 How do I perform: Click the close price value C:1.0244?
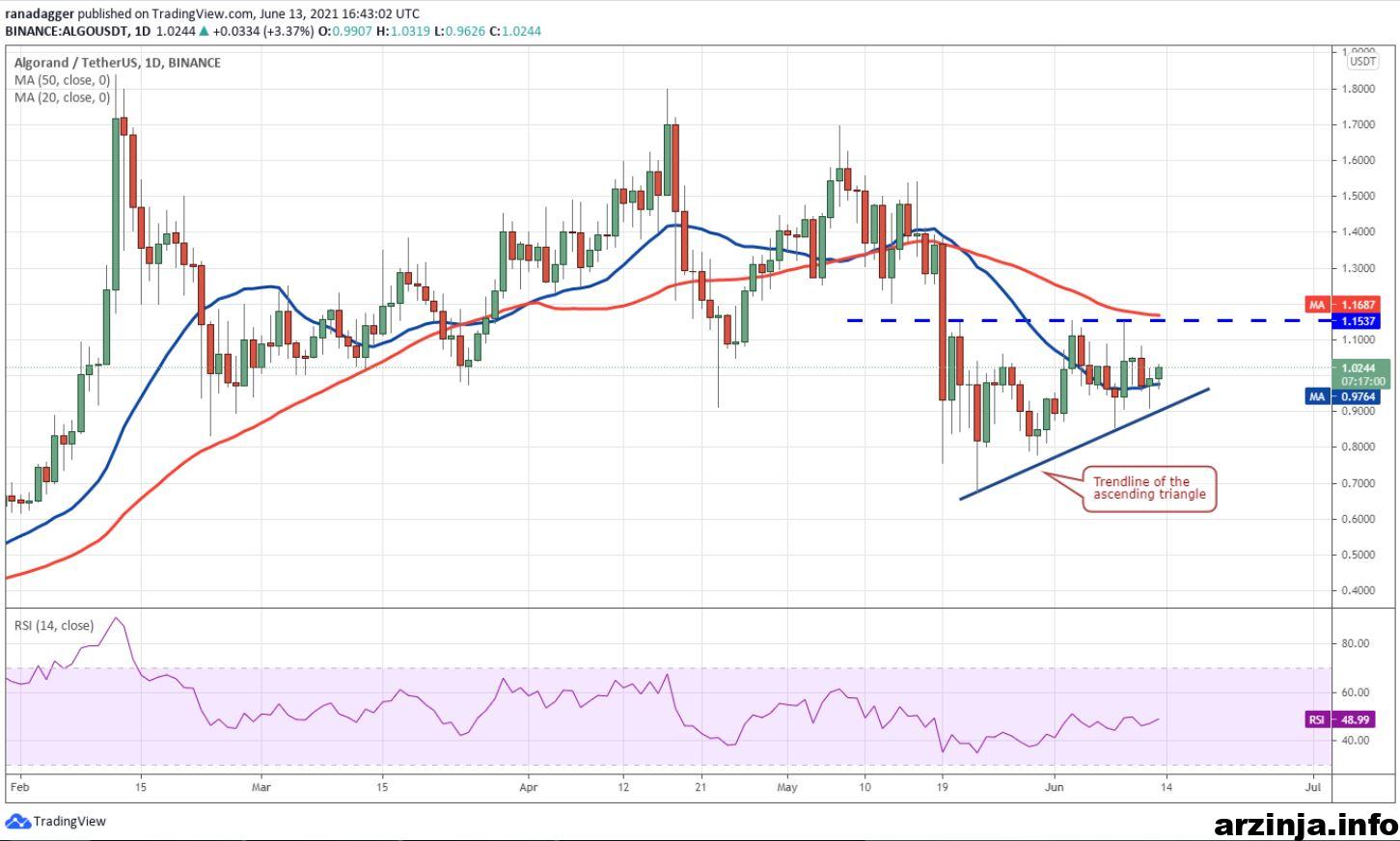[x=515, y=31]
